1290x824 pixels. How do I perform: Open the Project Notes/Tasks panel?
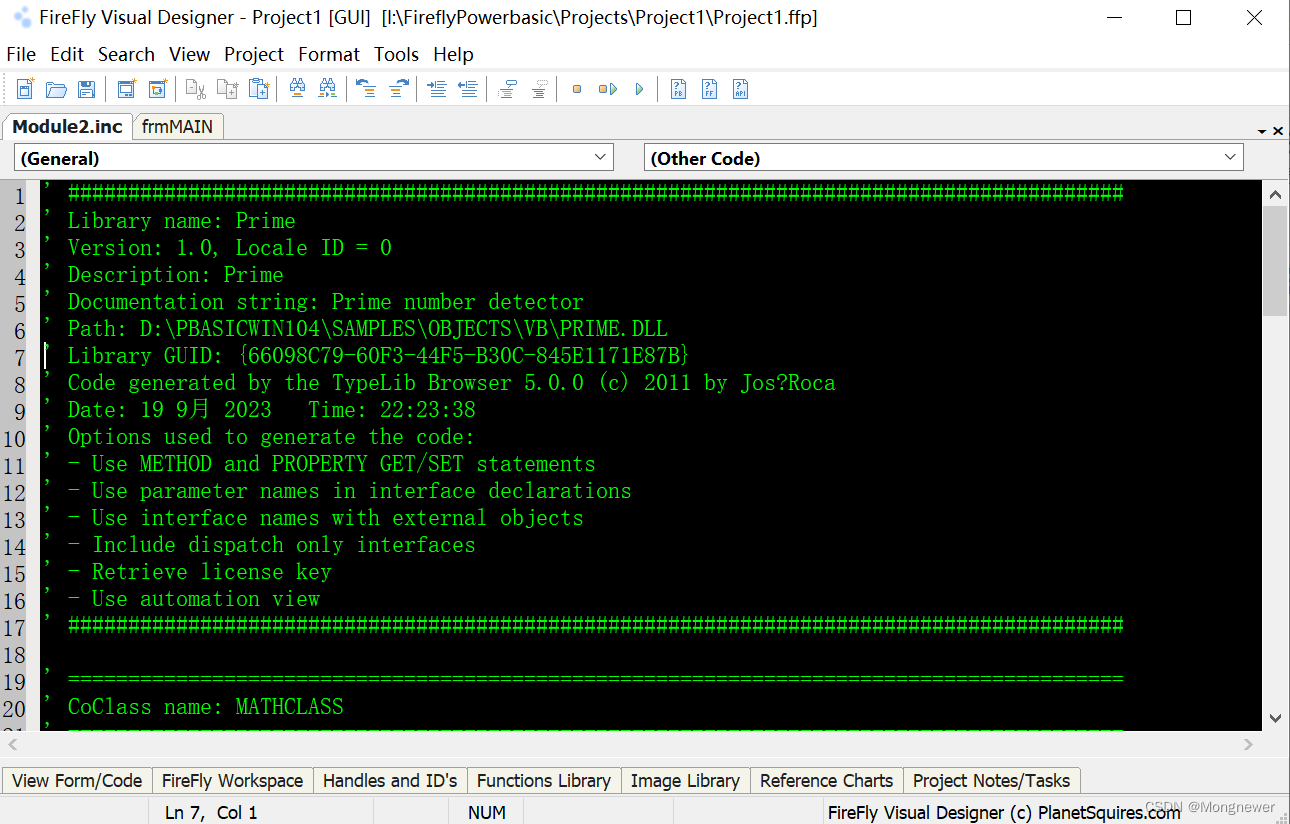click(991, 780)
